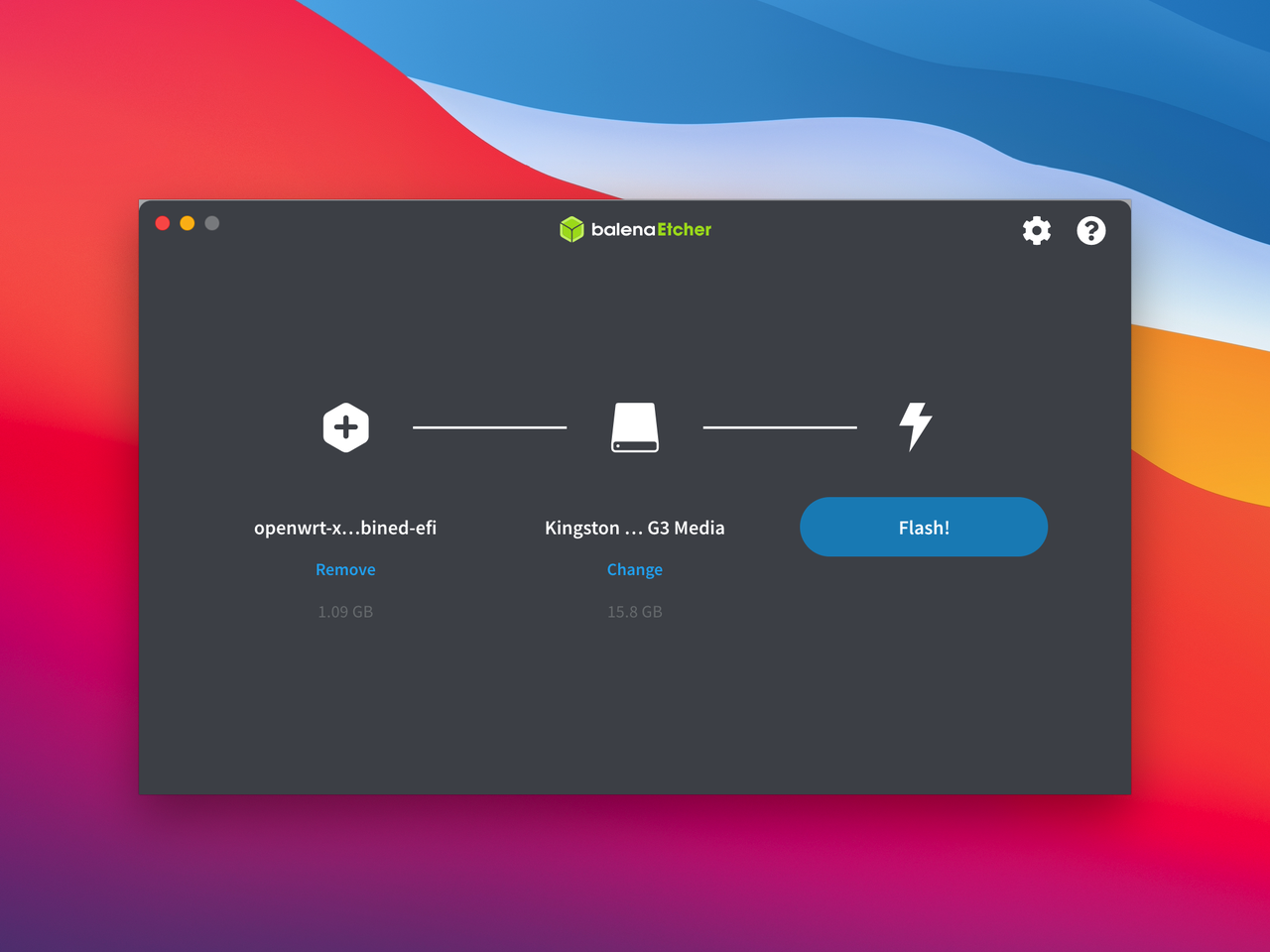Click the line connecting image and drive

point(489,427)
